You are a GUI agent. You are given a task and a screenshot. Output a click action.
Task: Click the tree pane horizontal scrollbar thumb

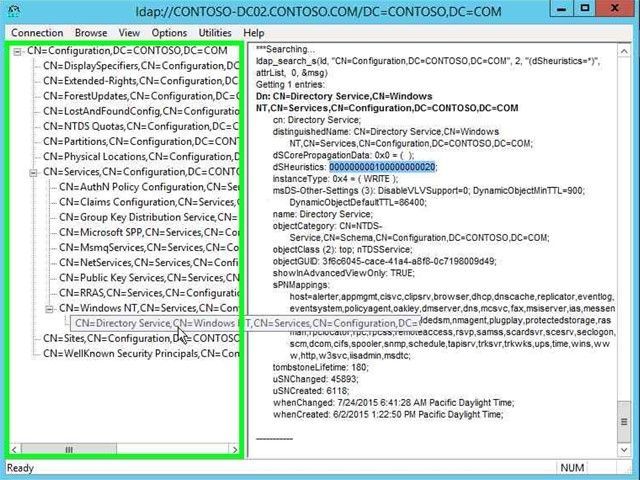point(69,449)
